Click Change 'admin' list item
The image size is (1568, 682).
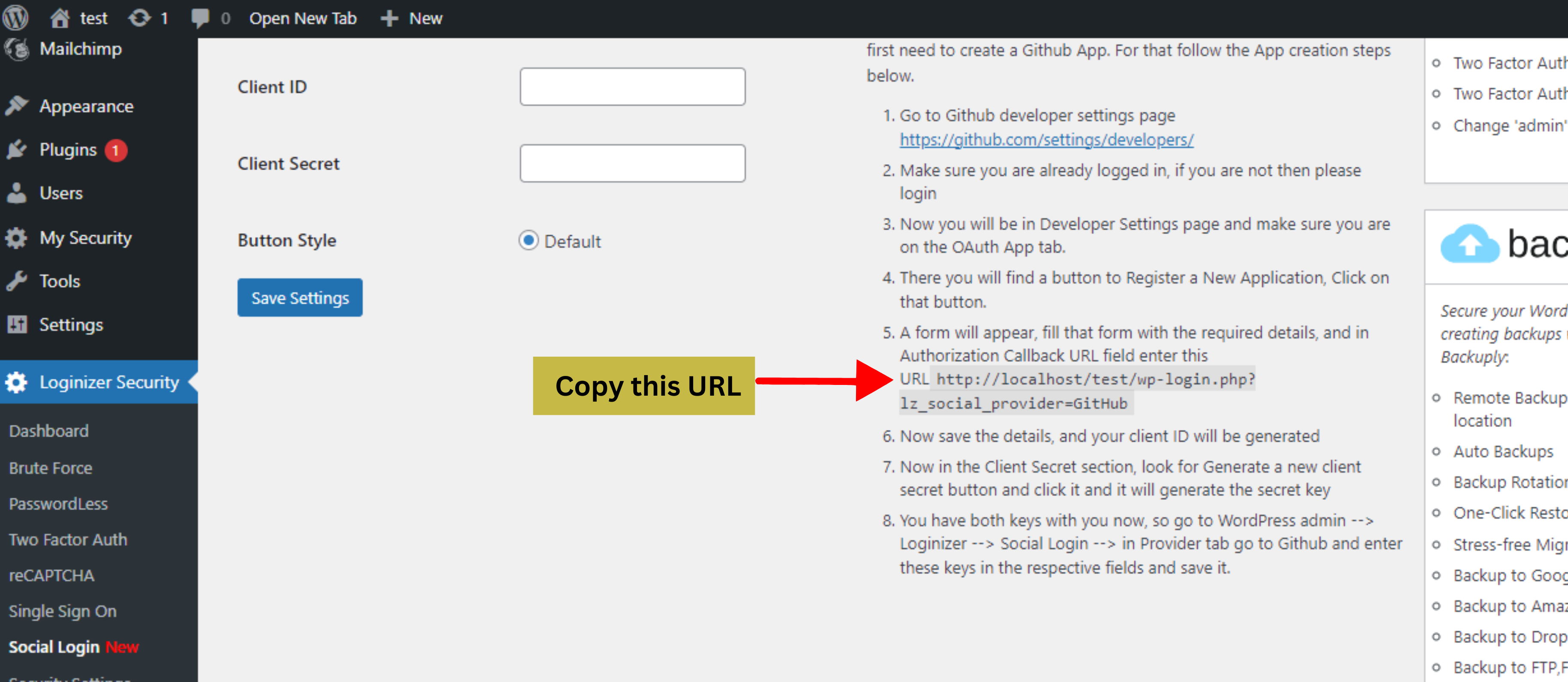(1510, 126)
